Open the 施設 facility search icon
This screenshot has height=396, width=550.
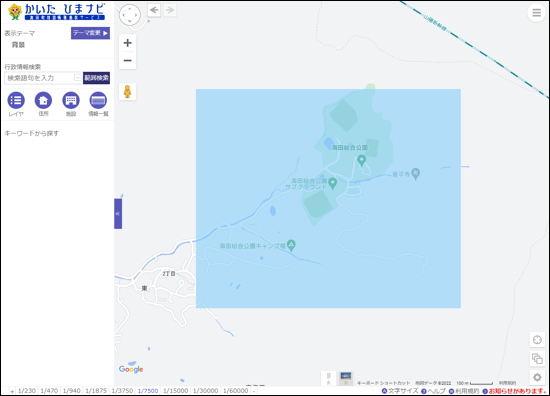click(x=71, y=101)
